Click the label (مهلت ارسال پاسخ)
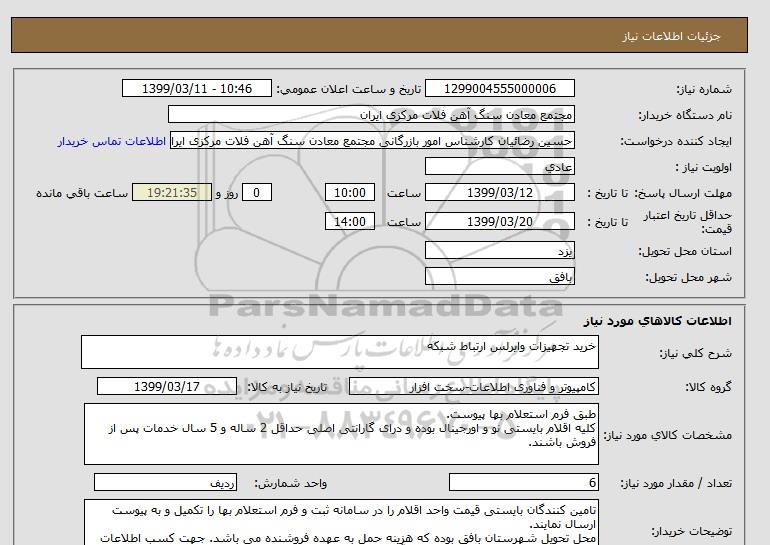 (x=683, y=193)
